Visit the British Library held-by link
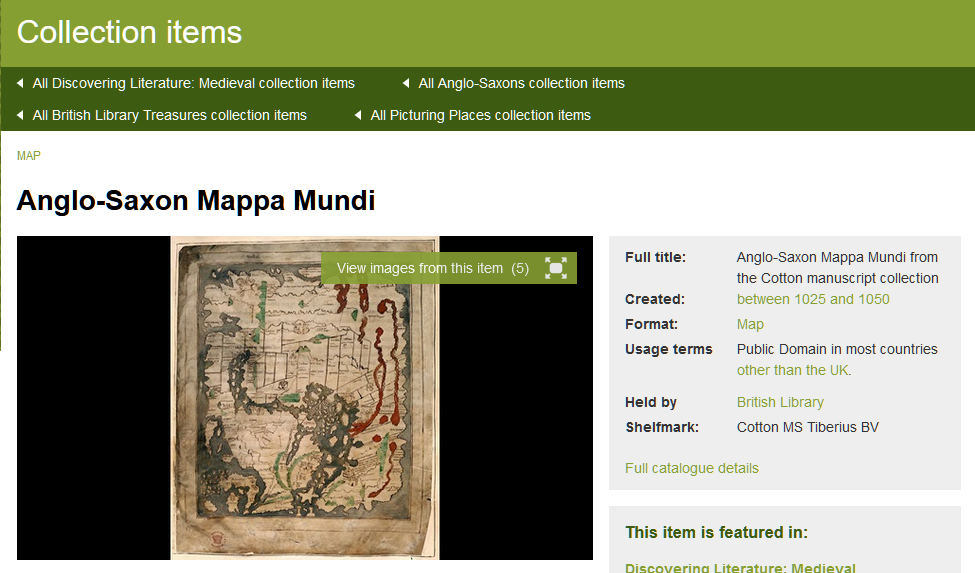The width and height of the screenshot is (975, 573). pos(780,402)
